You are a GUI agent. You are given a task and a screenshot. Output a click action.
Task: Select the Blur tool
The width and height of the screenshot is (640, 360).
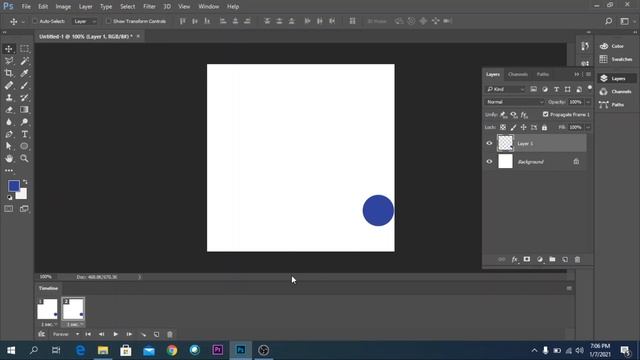click(9, 122)
